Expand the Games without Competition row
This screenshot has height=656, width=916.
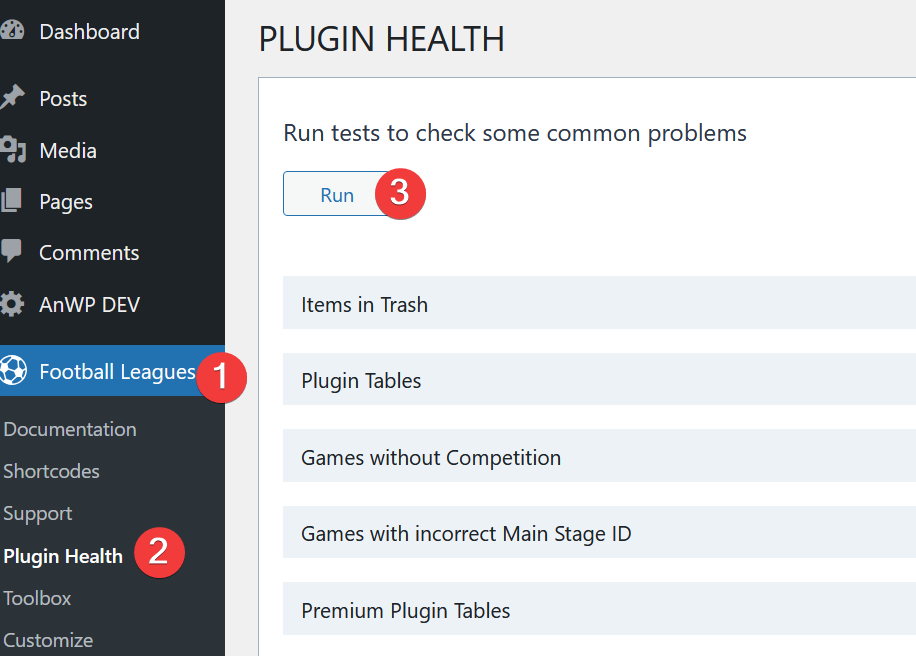[599, 456]
